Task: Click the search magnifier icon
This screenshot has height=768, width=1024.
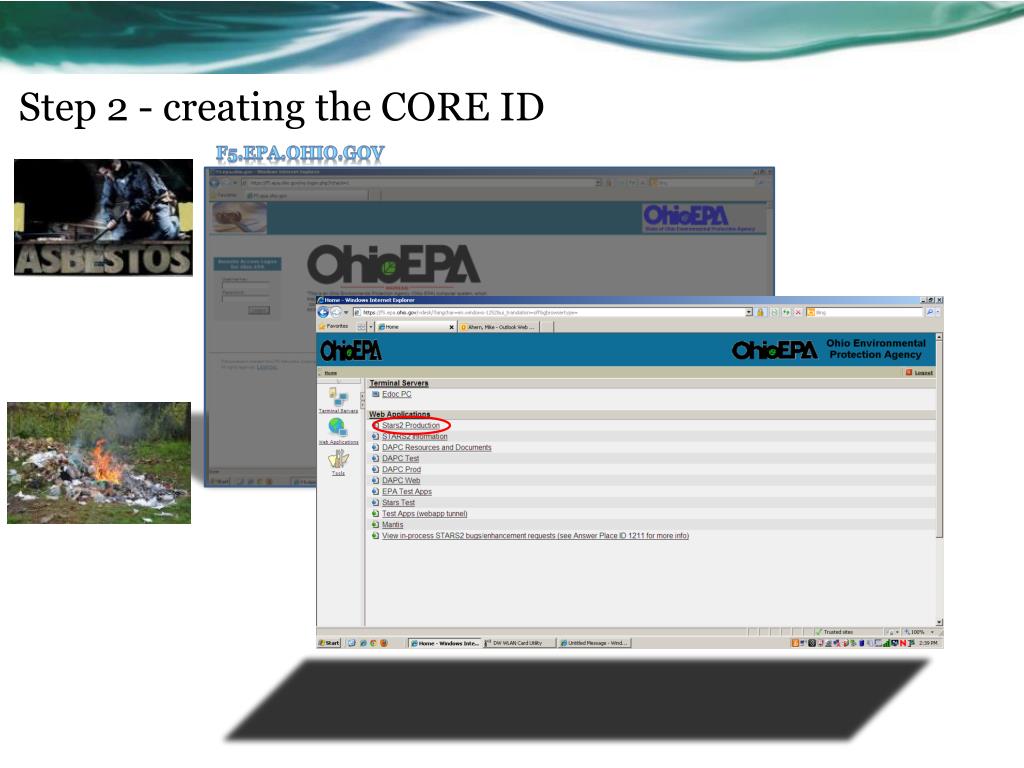Action: (930, 312)
